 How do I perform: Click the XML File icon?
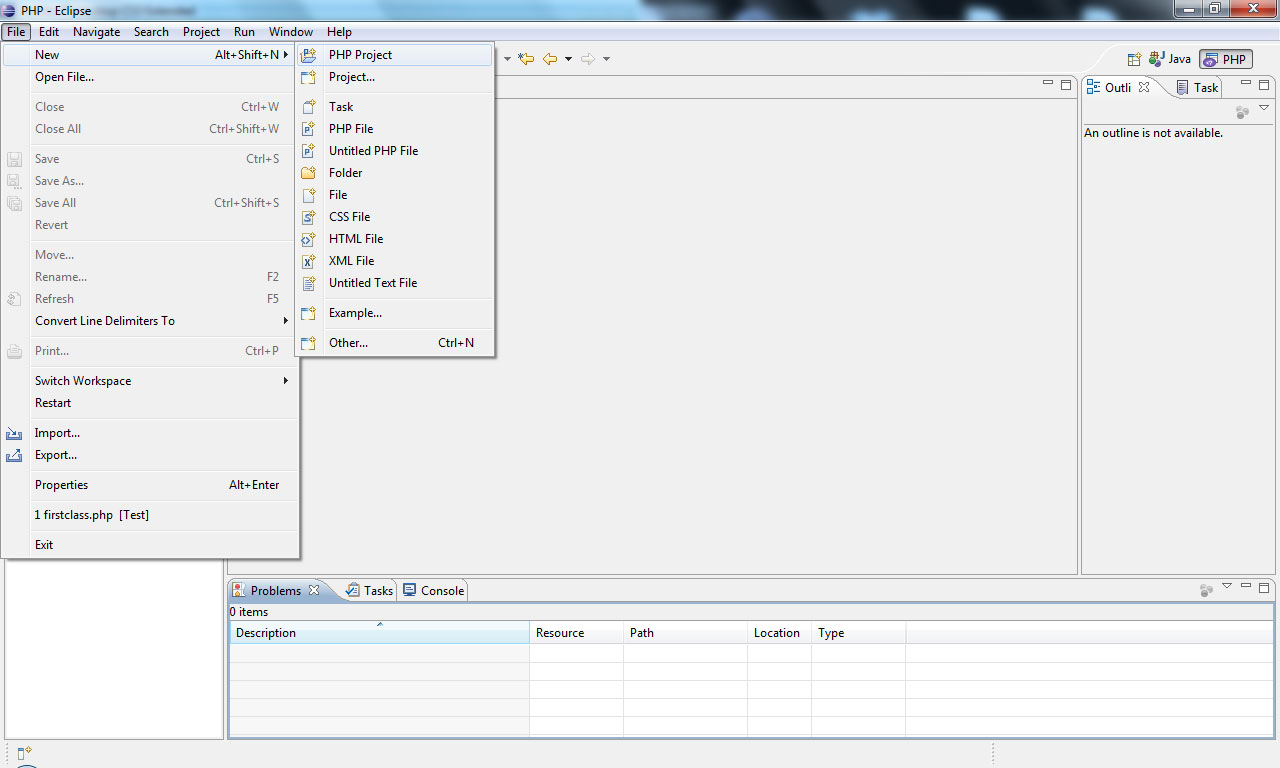click(309, 261)
